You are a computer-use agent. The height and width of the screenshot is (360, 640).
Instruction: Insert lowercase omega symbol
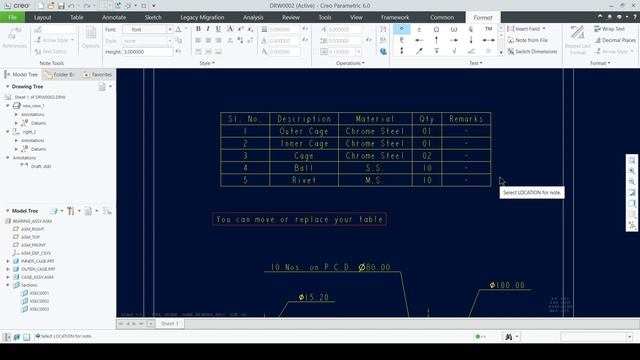point(454,29)
